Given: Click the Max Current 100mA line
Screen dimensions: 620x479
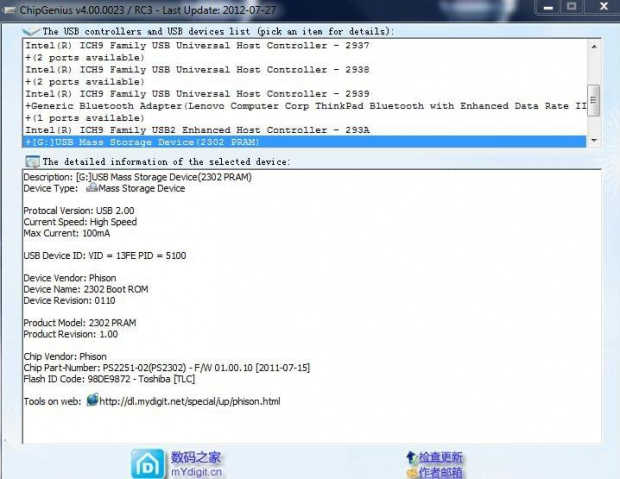Looking at the screenshot, I should [66, 233].
